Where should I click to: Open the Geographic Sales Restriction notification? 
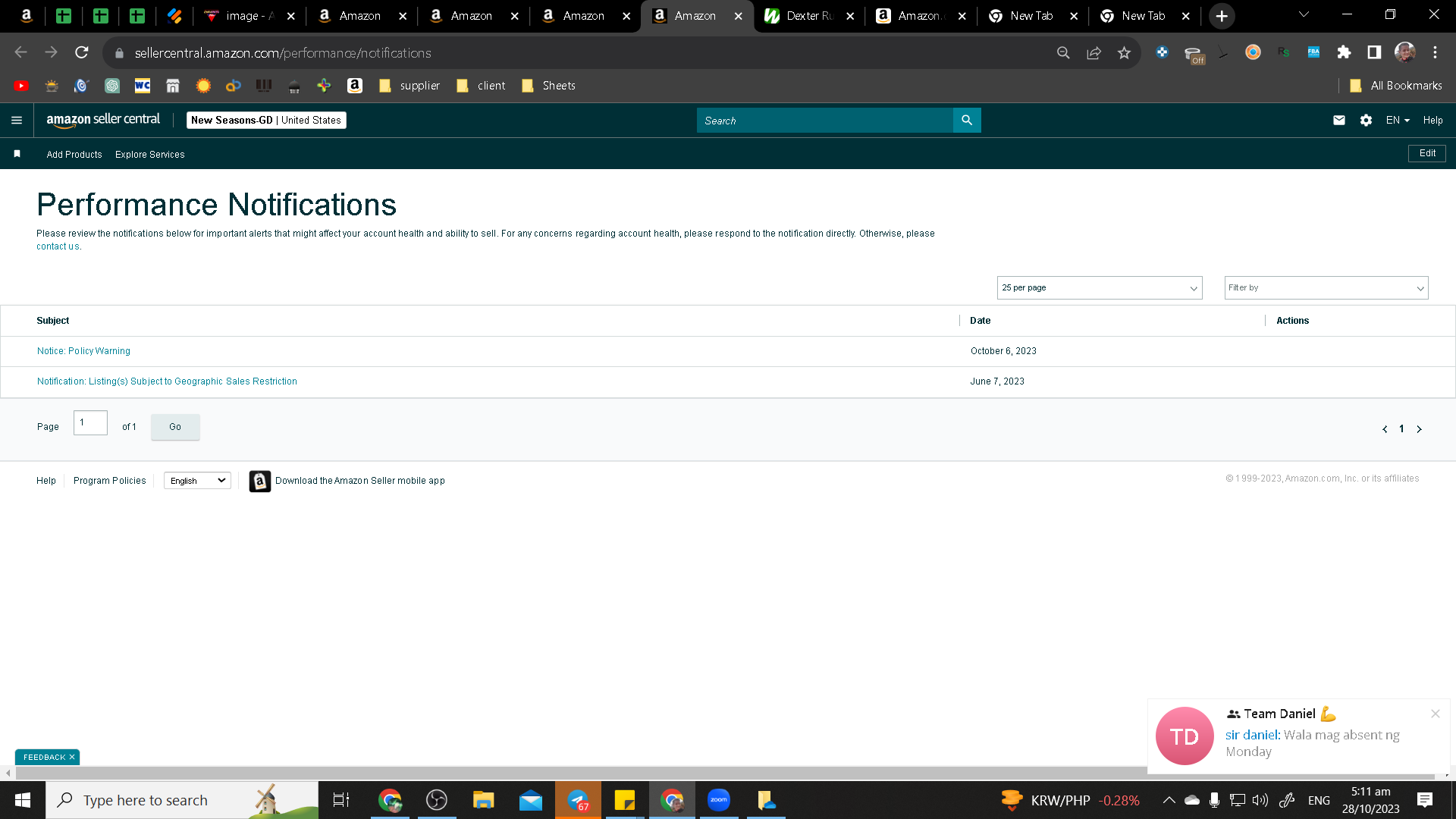tap(167, 381)
